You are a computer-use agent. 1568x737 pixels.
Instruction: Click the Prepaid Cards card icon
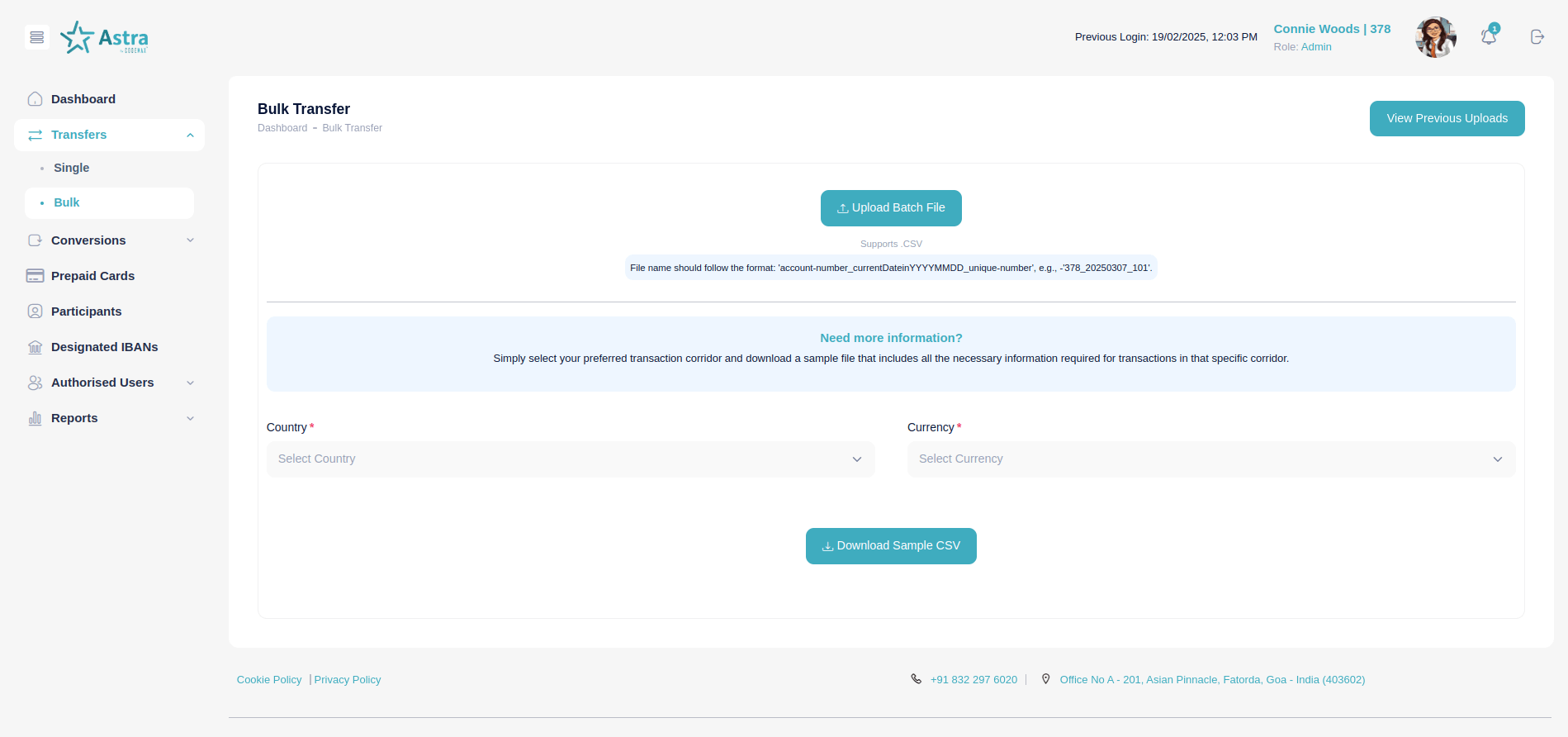click(x=35, y=276)
